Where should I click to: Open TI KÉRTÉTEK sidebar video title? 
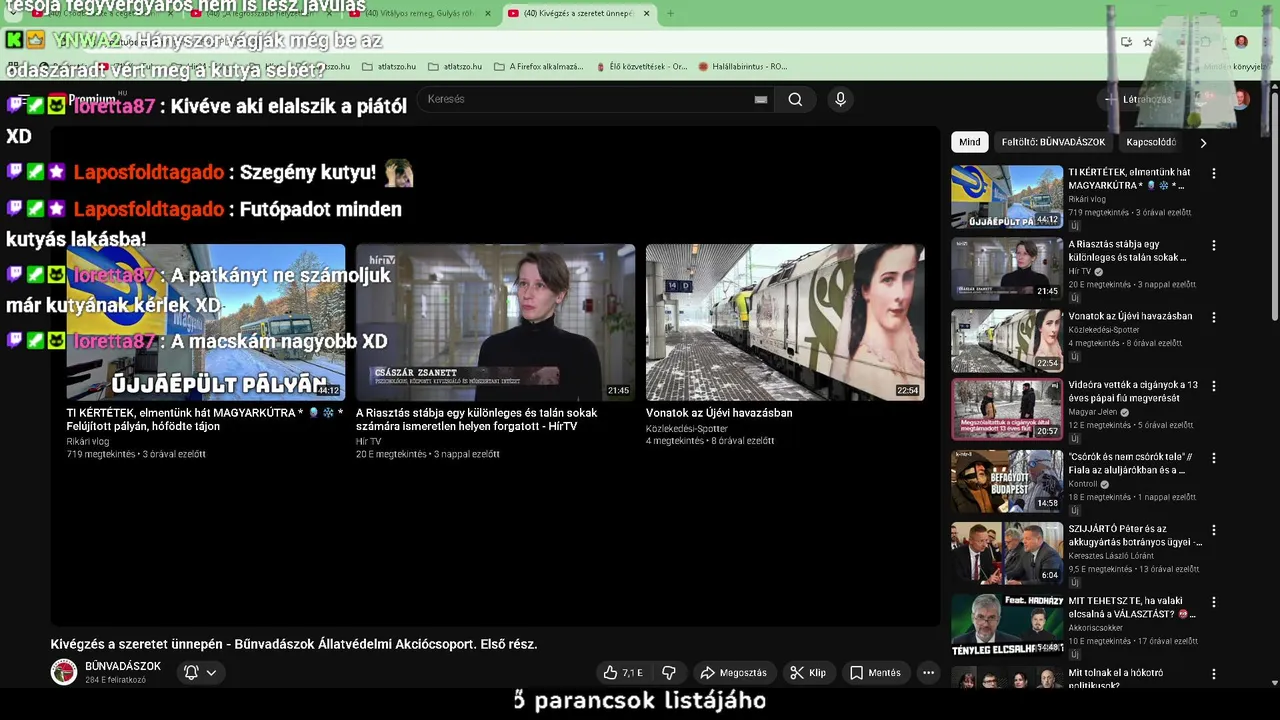click(x=1129, y=179)
